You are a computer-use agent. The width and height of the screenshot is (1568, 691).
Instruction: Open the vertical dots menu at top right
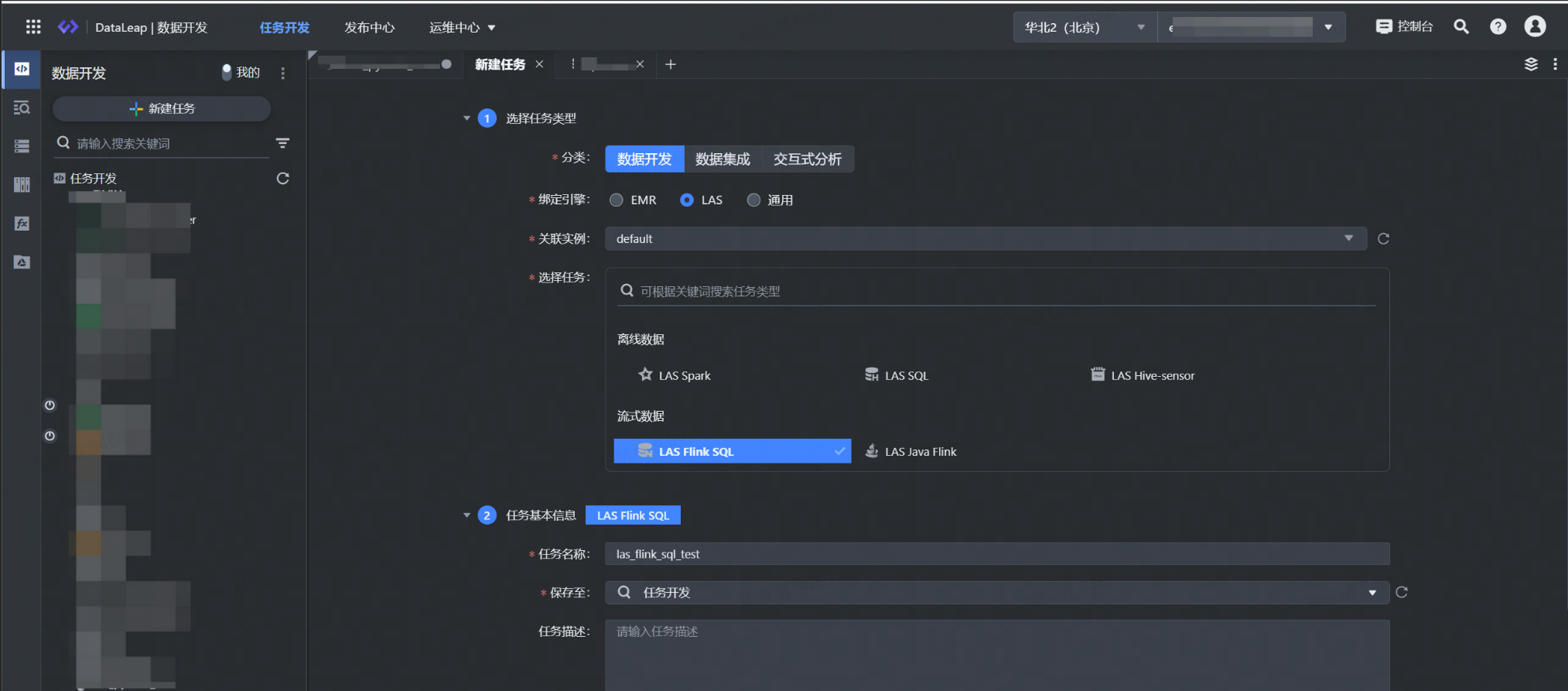coord(1555,64)
